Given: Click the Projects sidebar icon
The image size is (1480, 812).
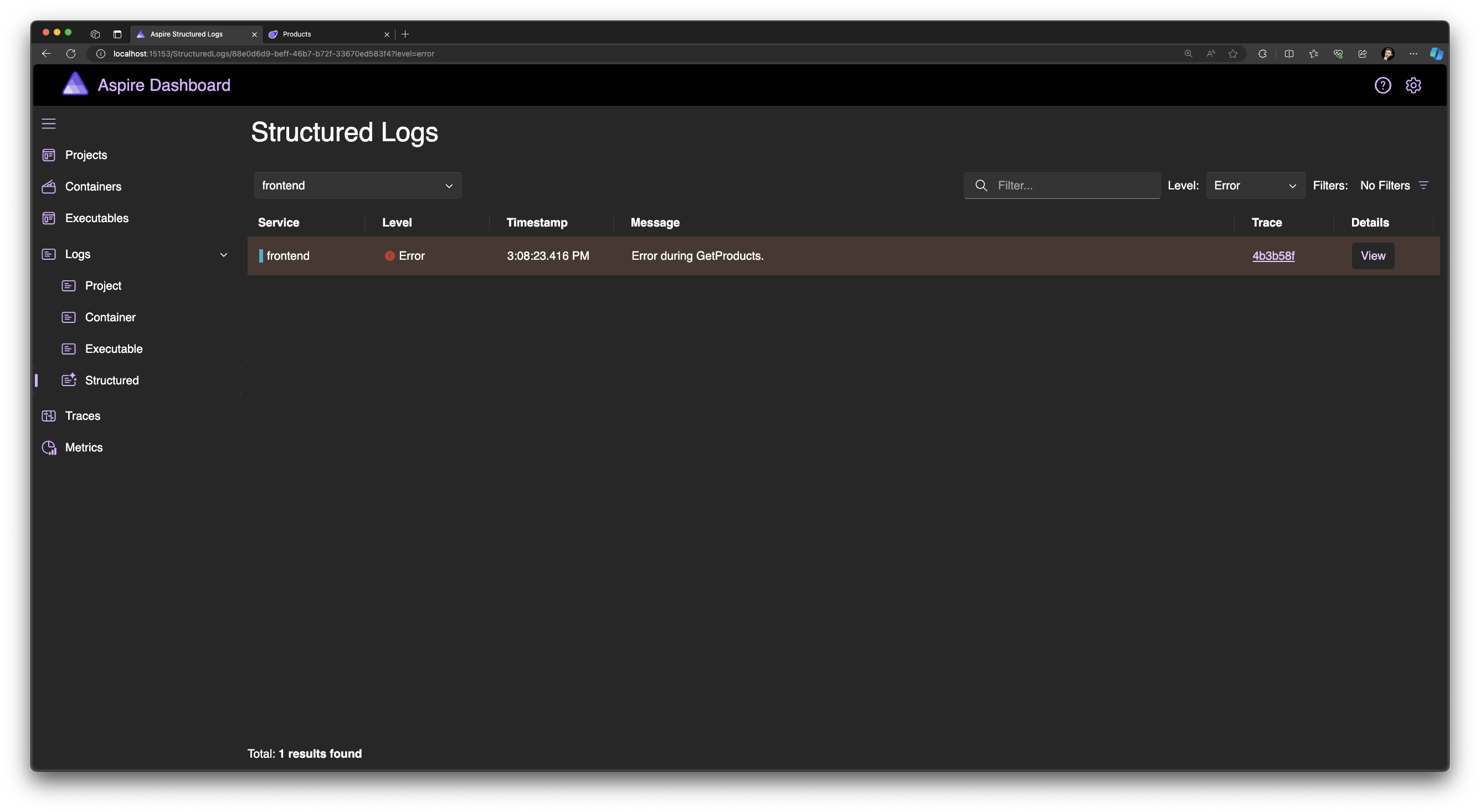Looking at the screenshot, I should pos(49,155).
